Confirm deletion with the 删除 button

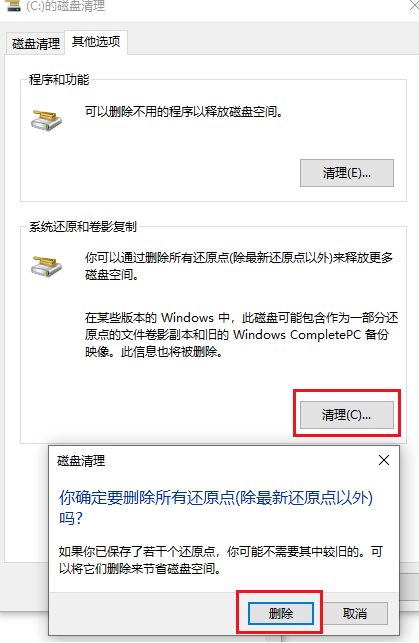click(x=281, y=613)
